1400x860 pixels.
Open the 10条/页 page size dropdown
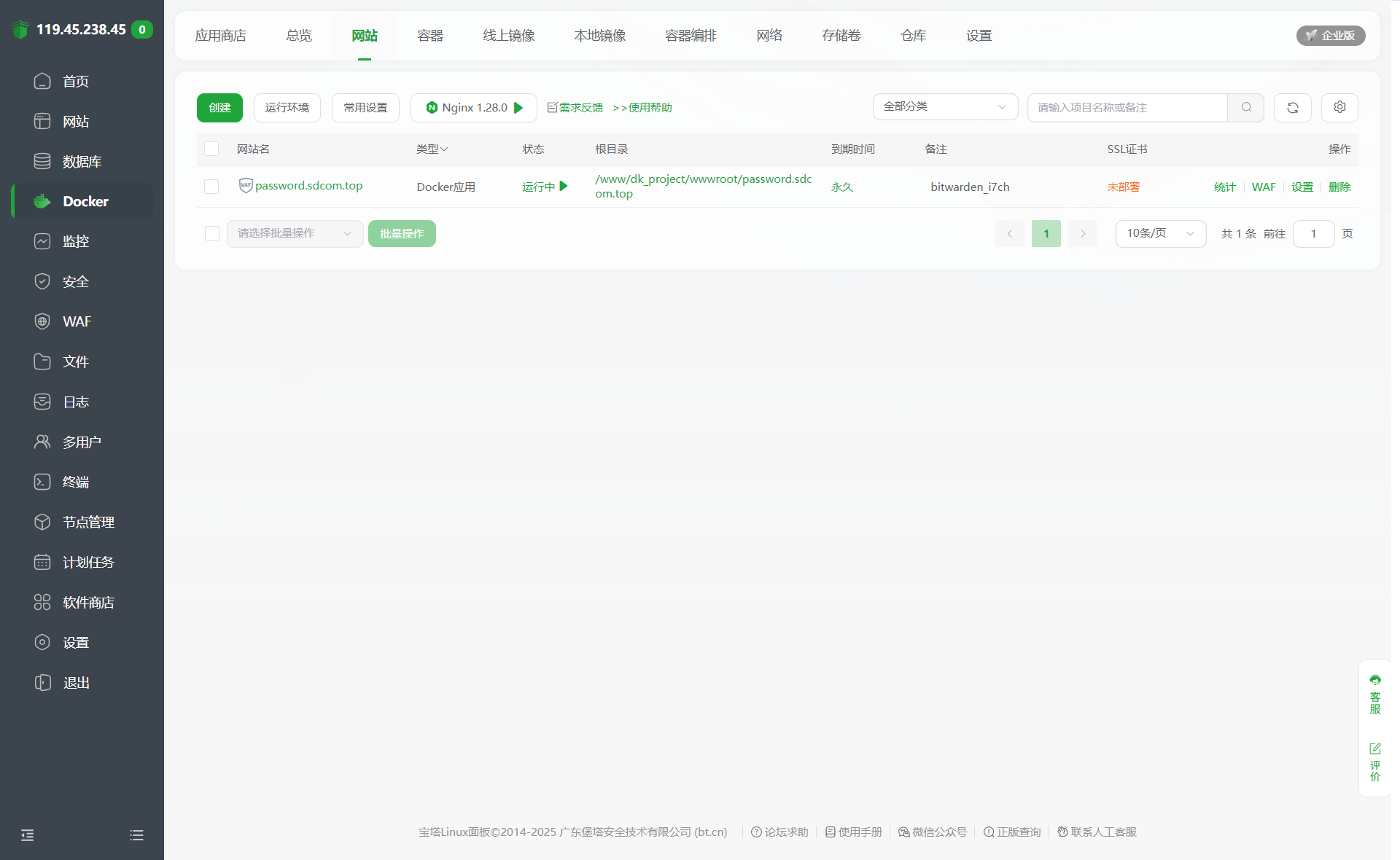[x=1160, y=233]
